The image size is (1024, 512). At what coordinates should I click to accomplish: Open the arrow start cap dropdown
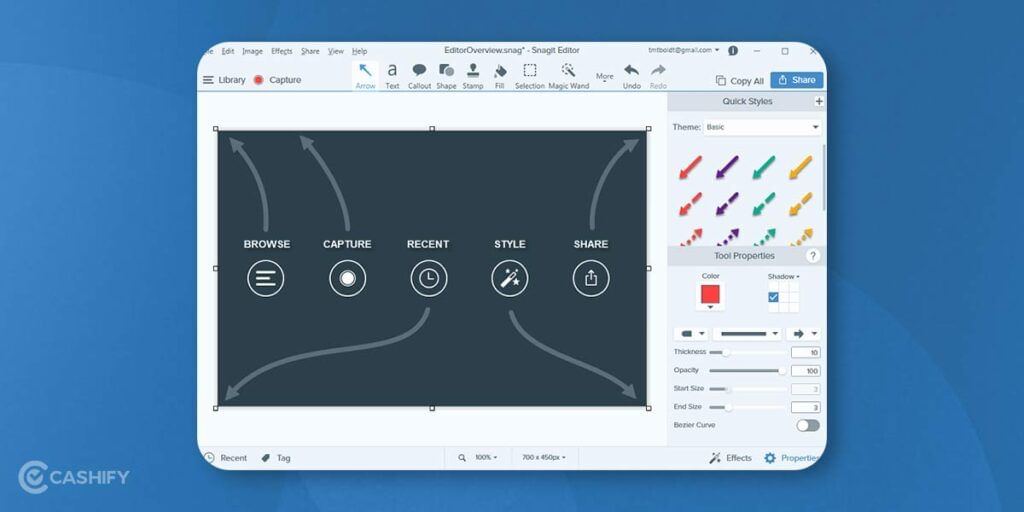tap(691, 334)
